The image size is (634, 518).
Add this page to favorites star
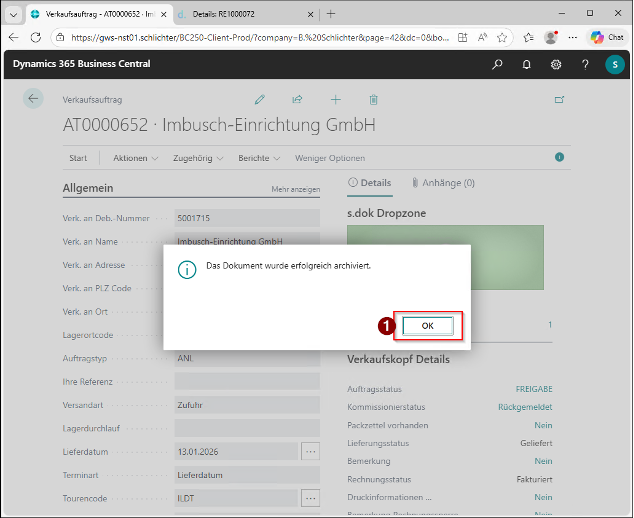(x=502, y=38)
